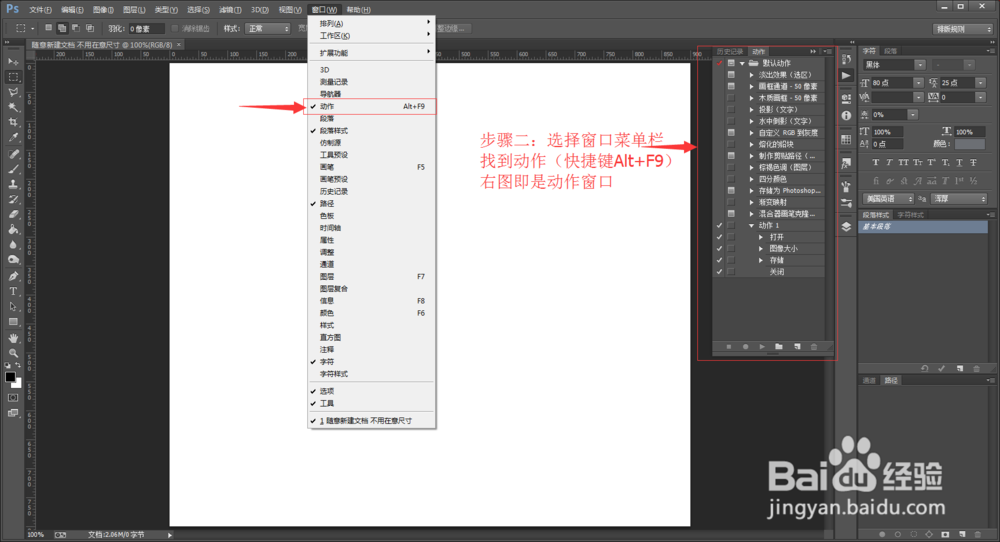The height and width of the screenshot is (542, 1000).
Task: Click Record button in Actions panel
Action: click(x=745, y=347)
